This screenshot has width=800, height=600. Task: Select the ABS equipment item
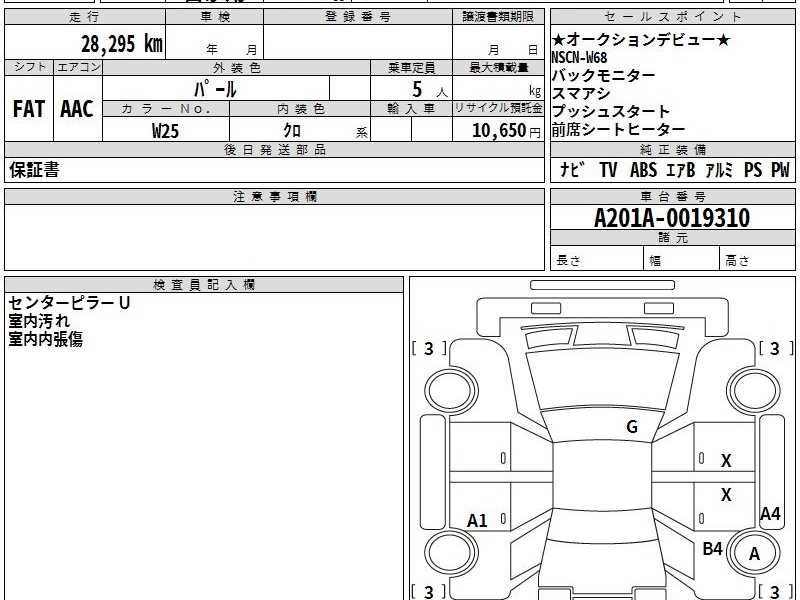643,169
